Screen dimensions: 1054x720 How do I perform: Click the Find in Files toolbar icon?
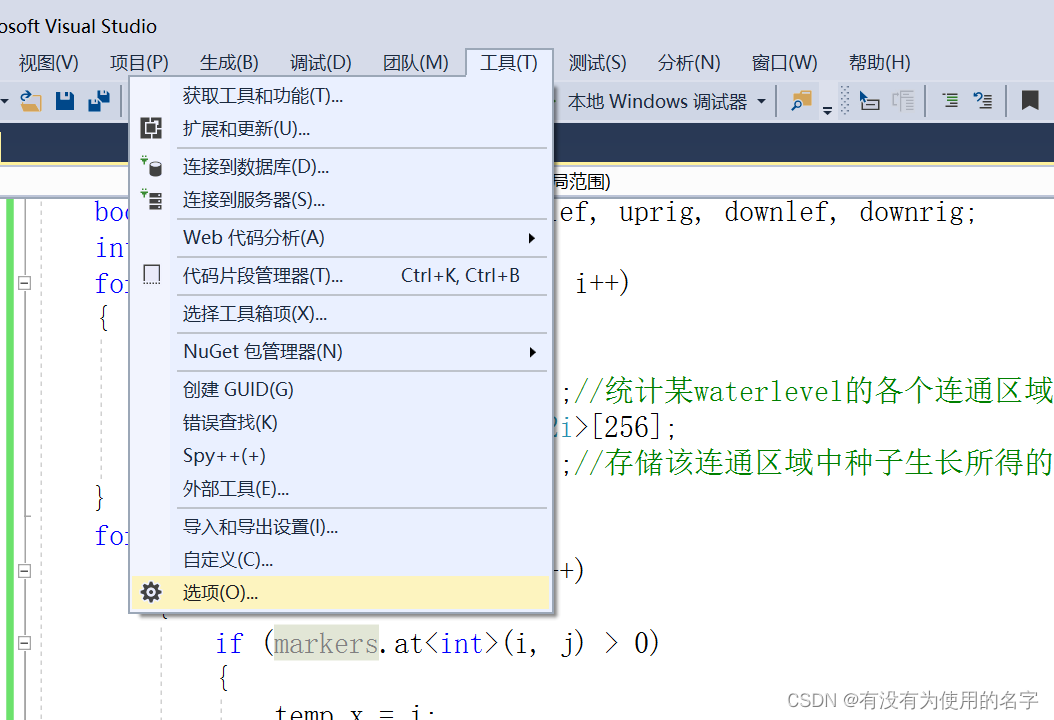pyautogui.click(x=801, y=101)
